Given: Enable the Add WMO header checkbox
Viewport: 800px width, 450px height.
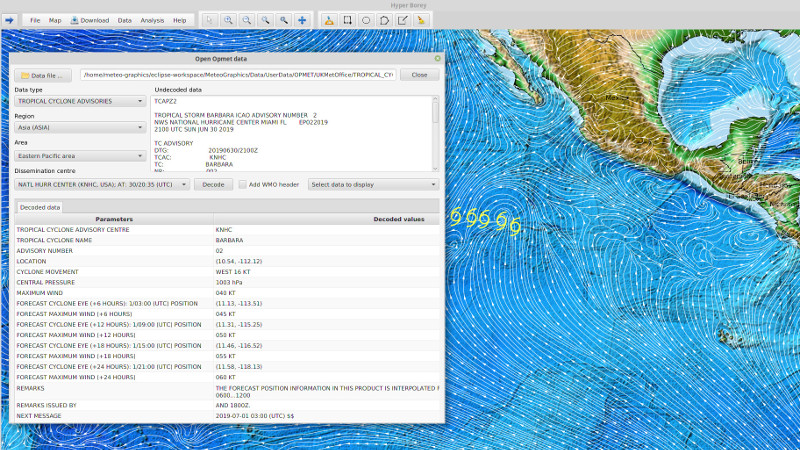Looking at the screenshot, I should [x=243, y=185].
